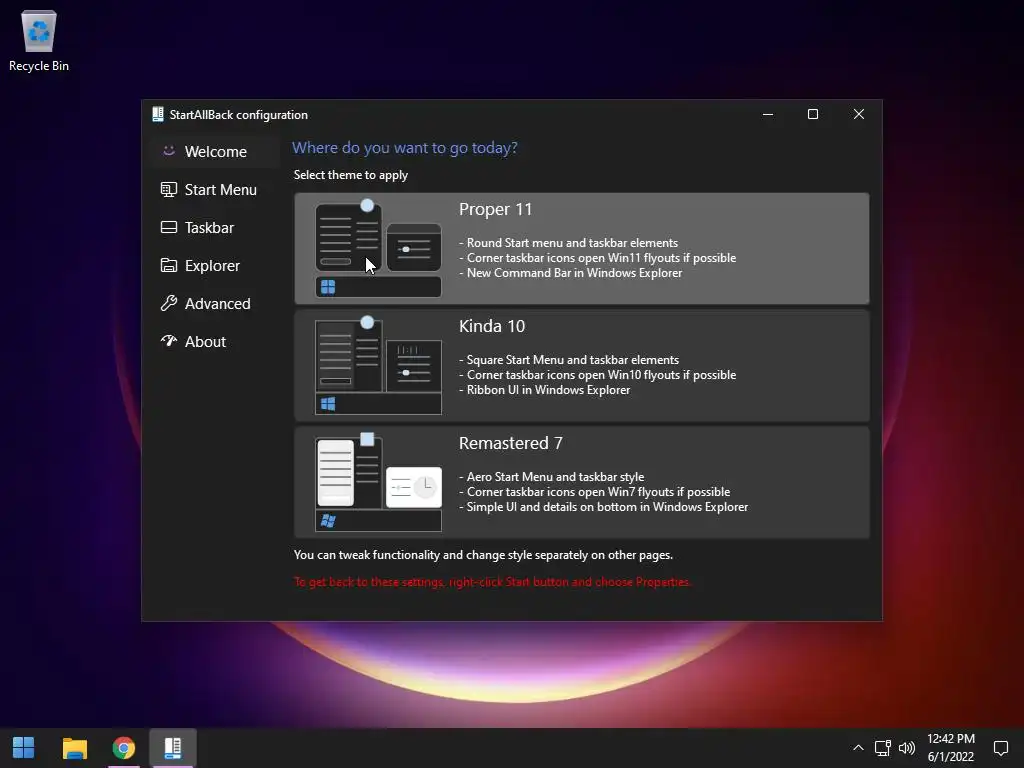Open the Taskbar settings page
The width and height of the screenshot is (1024, 768).
tap(215, 227)
